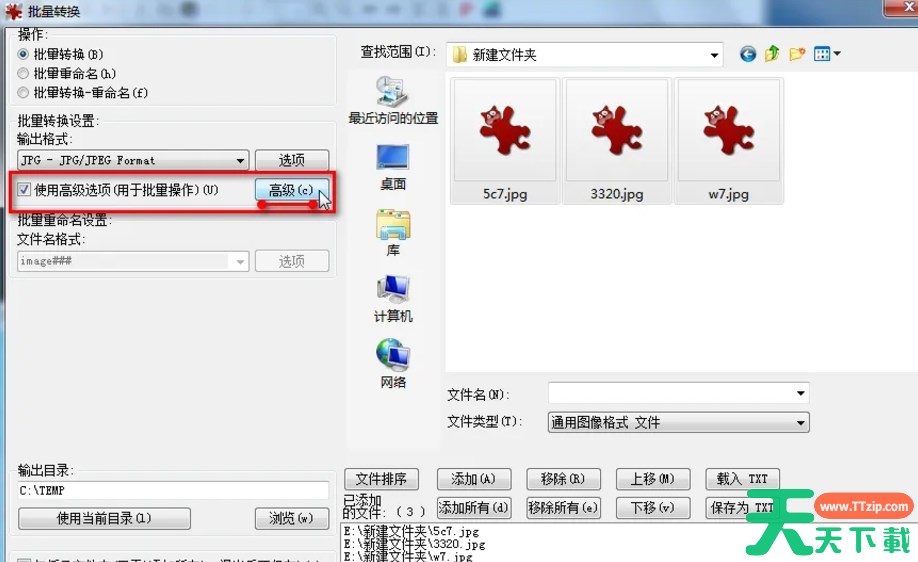918x562 pixels.
Task: Click the 上移(M) button
Action: click(653, 479)
